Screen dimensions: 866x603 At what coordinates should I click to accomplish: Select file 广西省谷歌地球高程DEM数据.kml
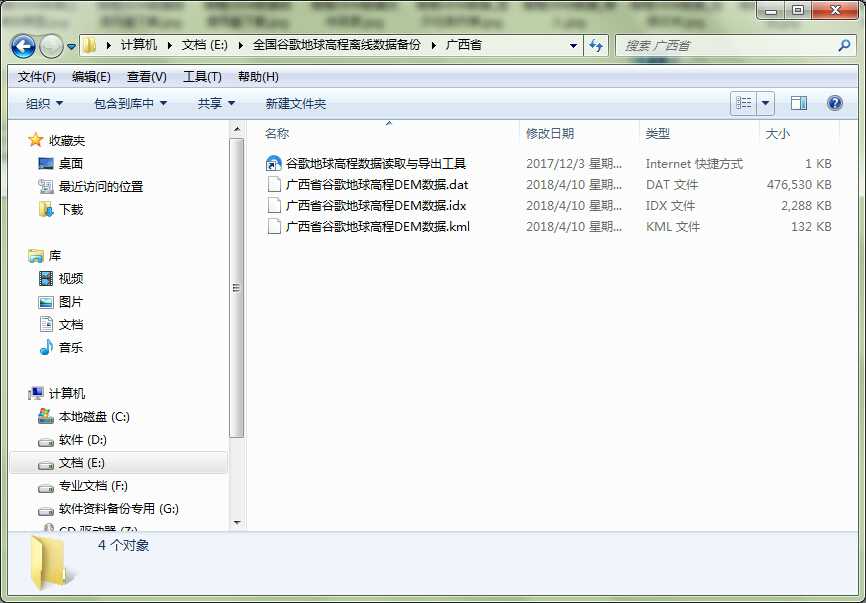click(377, 226)
